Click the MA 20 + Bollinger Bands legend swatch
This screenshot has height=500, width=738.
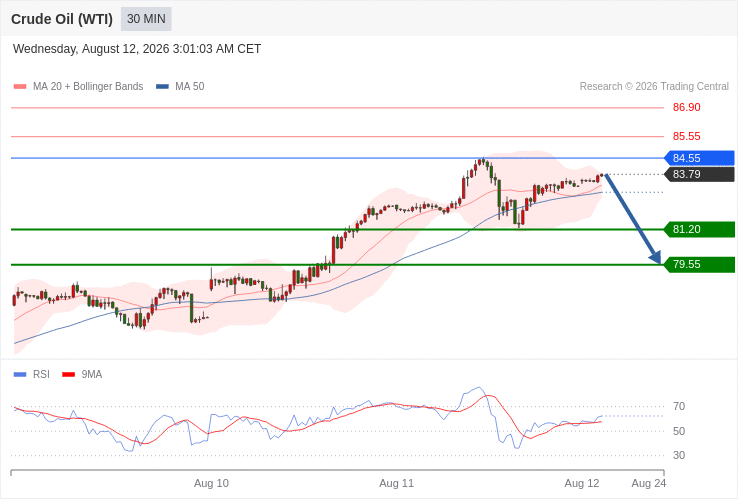pyautogui.click(x=20, y=87)
